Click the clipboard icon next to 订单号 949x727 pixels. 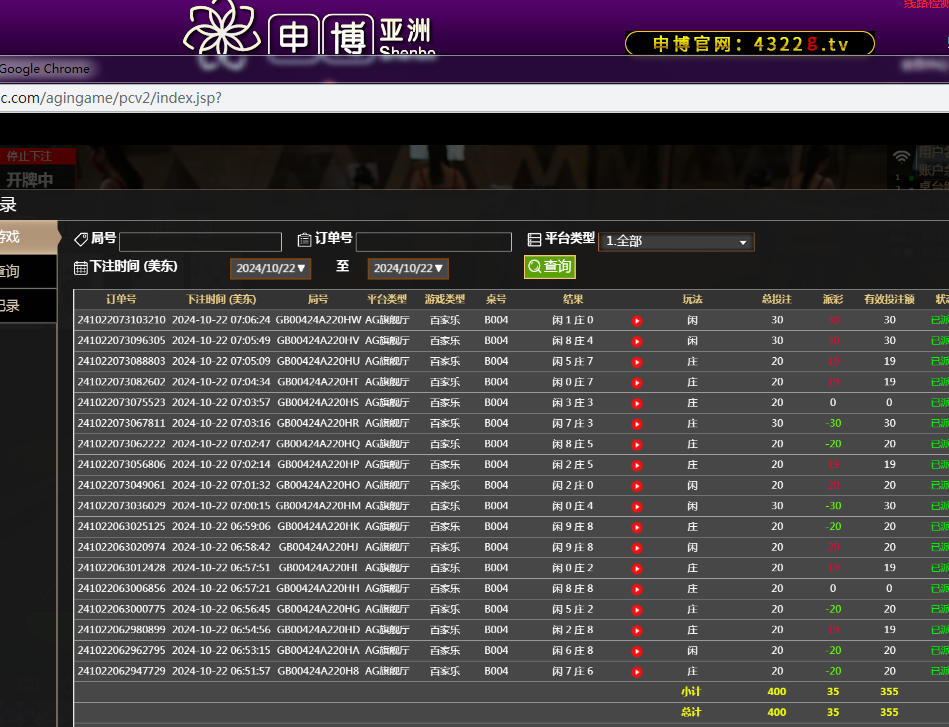[305, 240]
